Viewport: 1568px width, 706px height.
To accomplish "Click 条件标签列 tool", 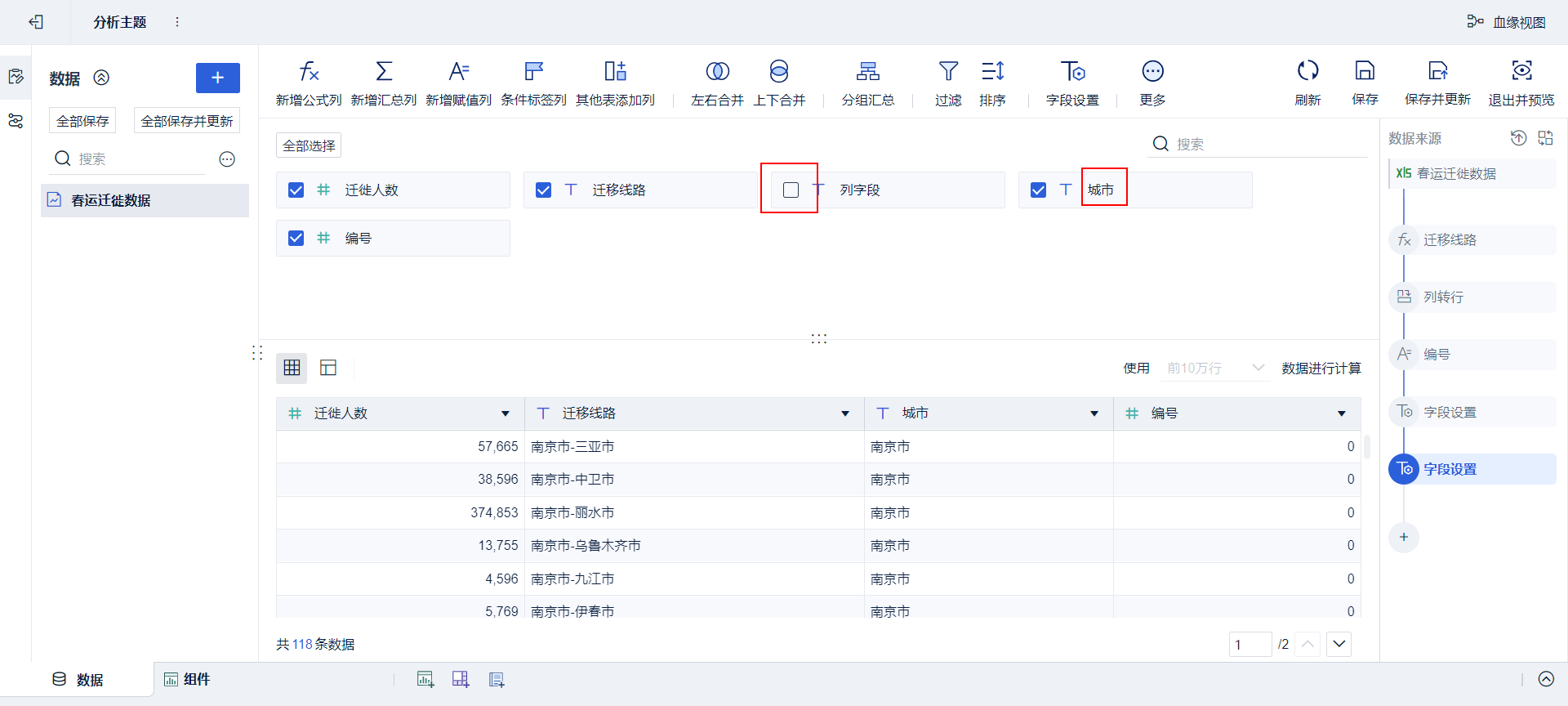I will (x=534, y=83).
